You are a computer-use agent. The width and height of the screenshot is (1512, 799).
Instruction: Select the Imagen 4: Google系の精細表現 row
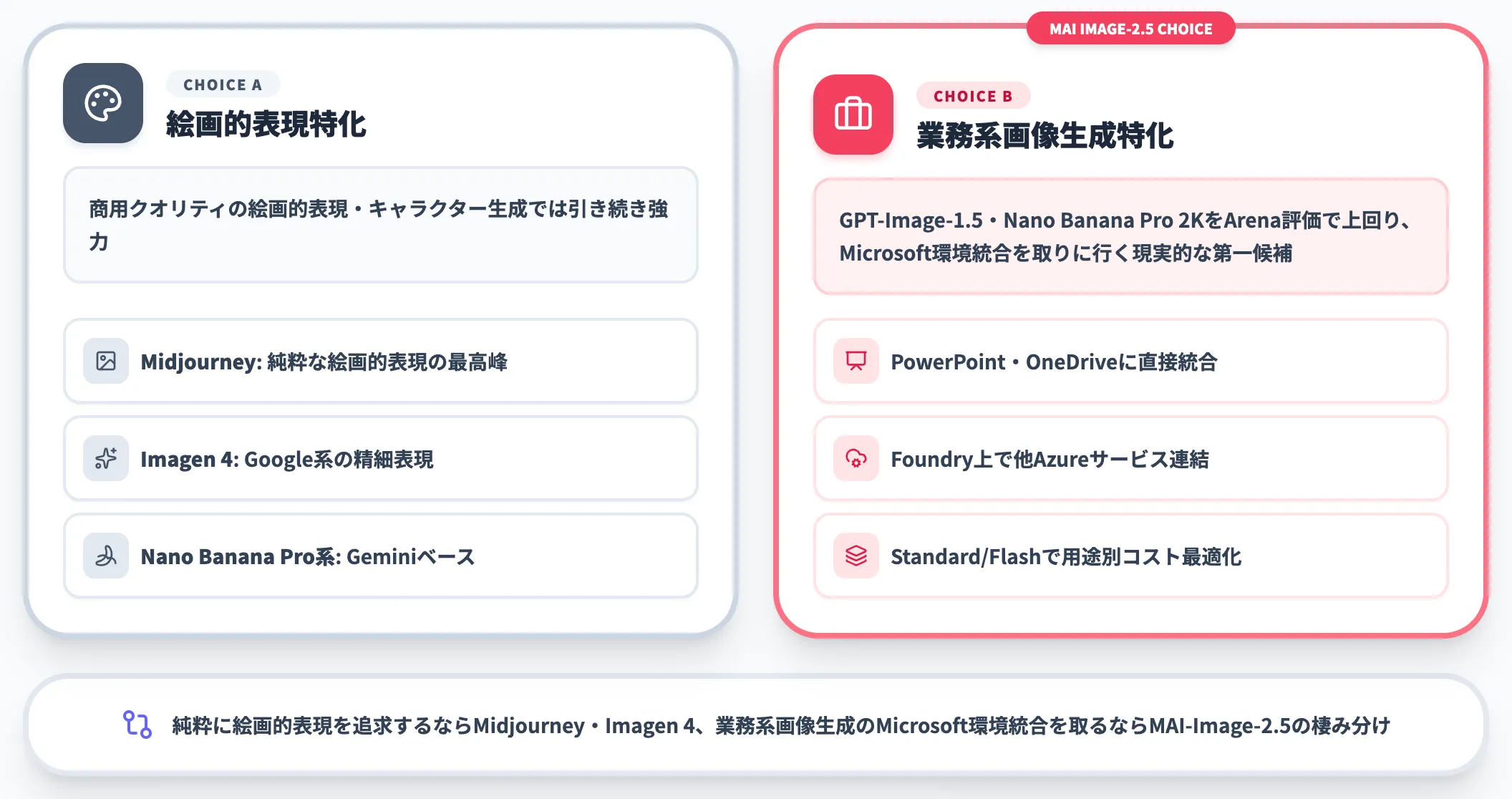(381, 458)
